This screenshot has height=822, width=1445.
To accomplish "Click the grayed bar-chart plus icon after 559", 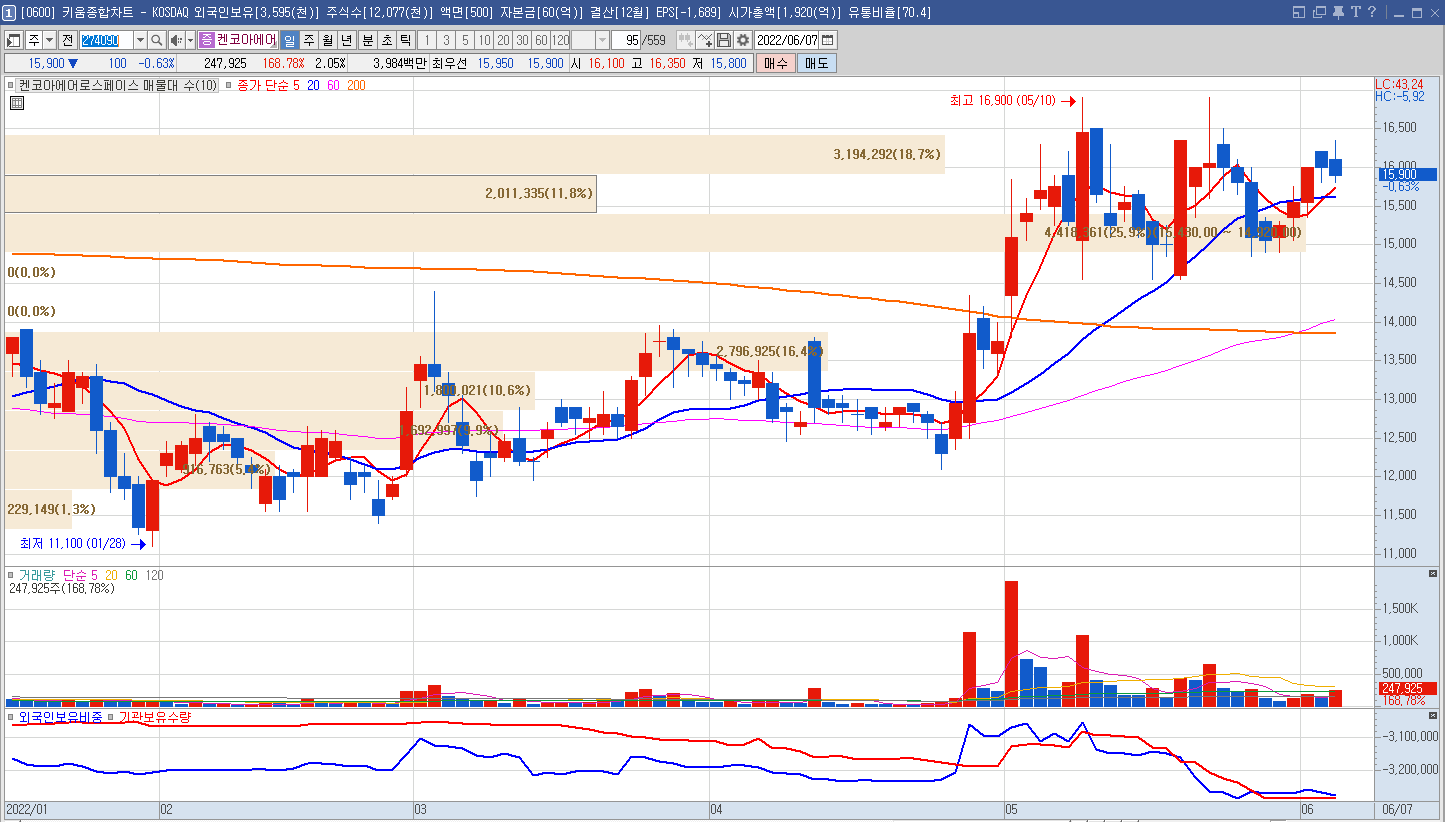I will [686, 40].
